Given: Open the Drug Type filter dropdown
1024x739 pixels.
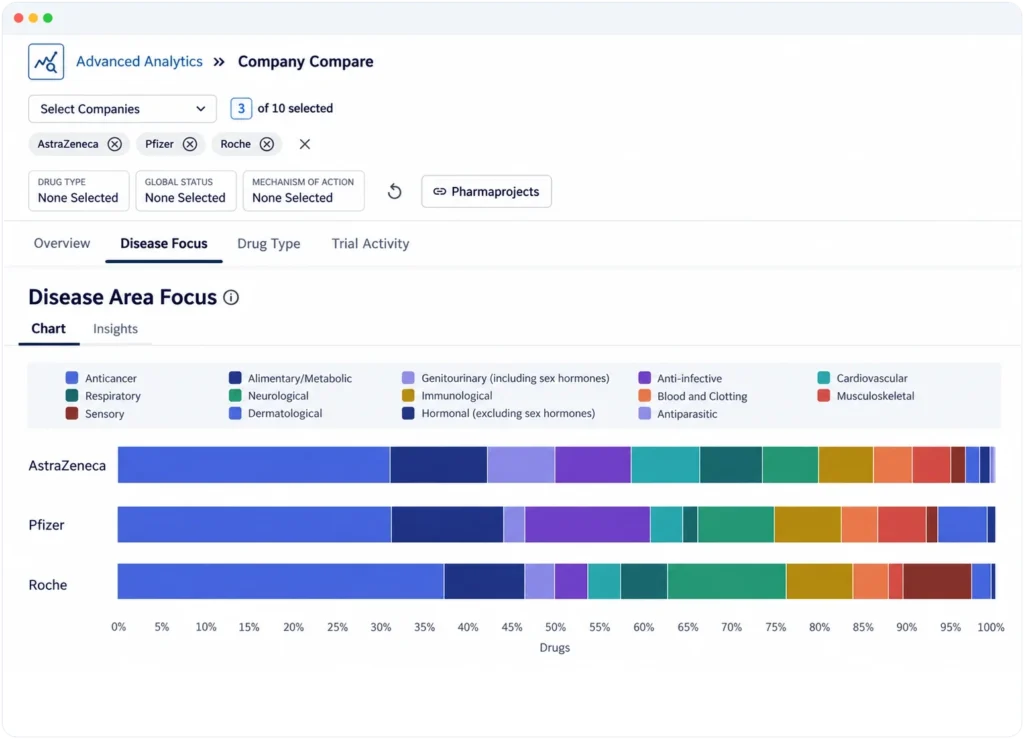Looking at the screenshot, I should pos(78,191).
